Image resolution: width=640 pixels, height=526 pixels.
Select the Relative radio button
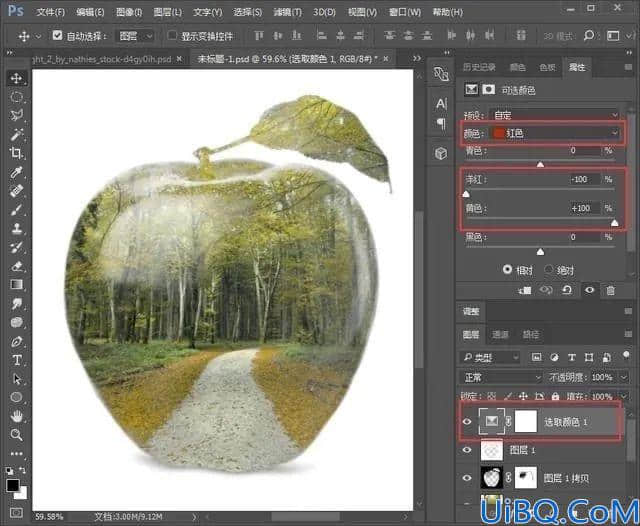(x=507, y=269)
